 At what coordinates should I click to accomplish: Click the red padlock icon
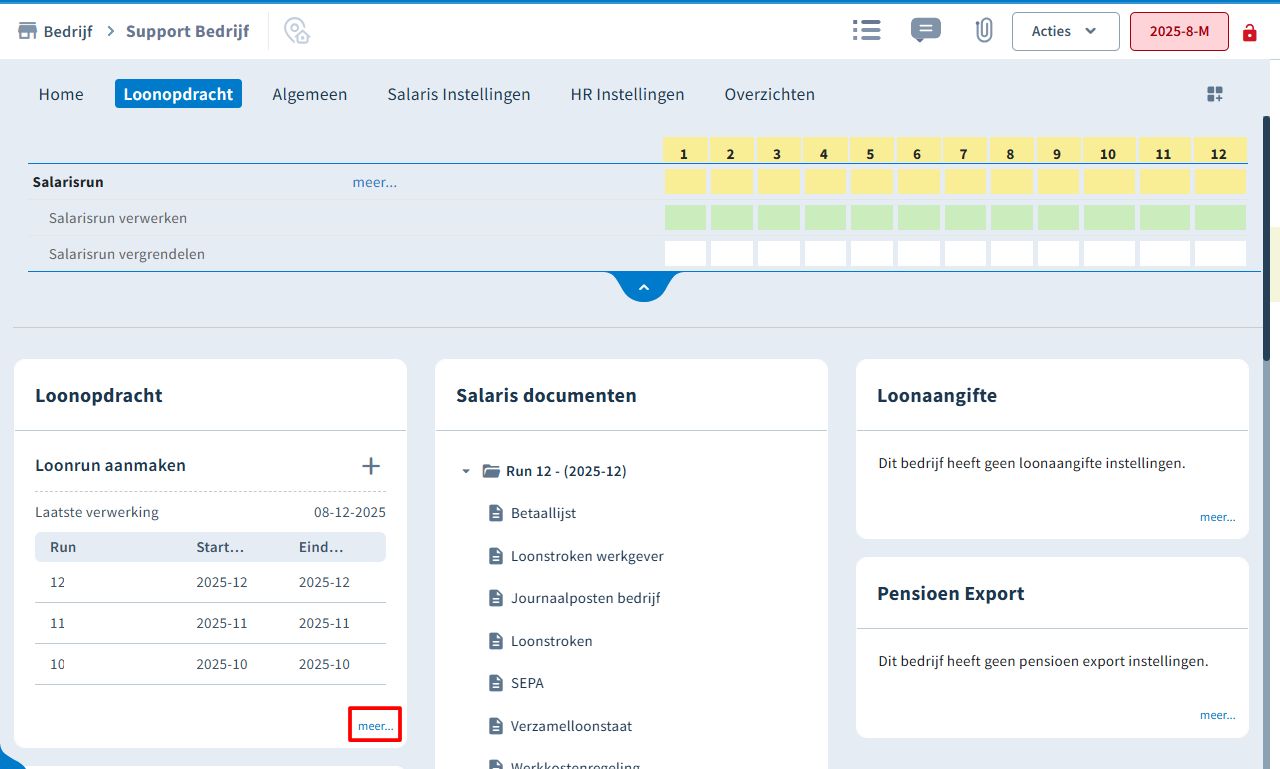(1249, 32)
